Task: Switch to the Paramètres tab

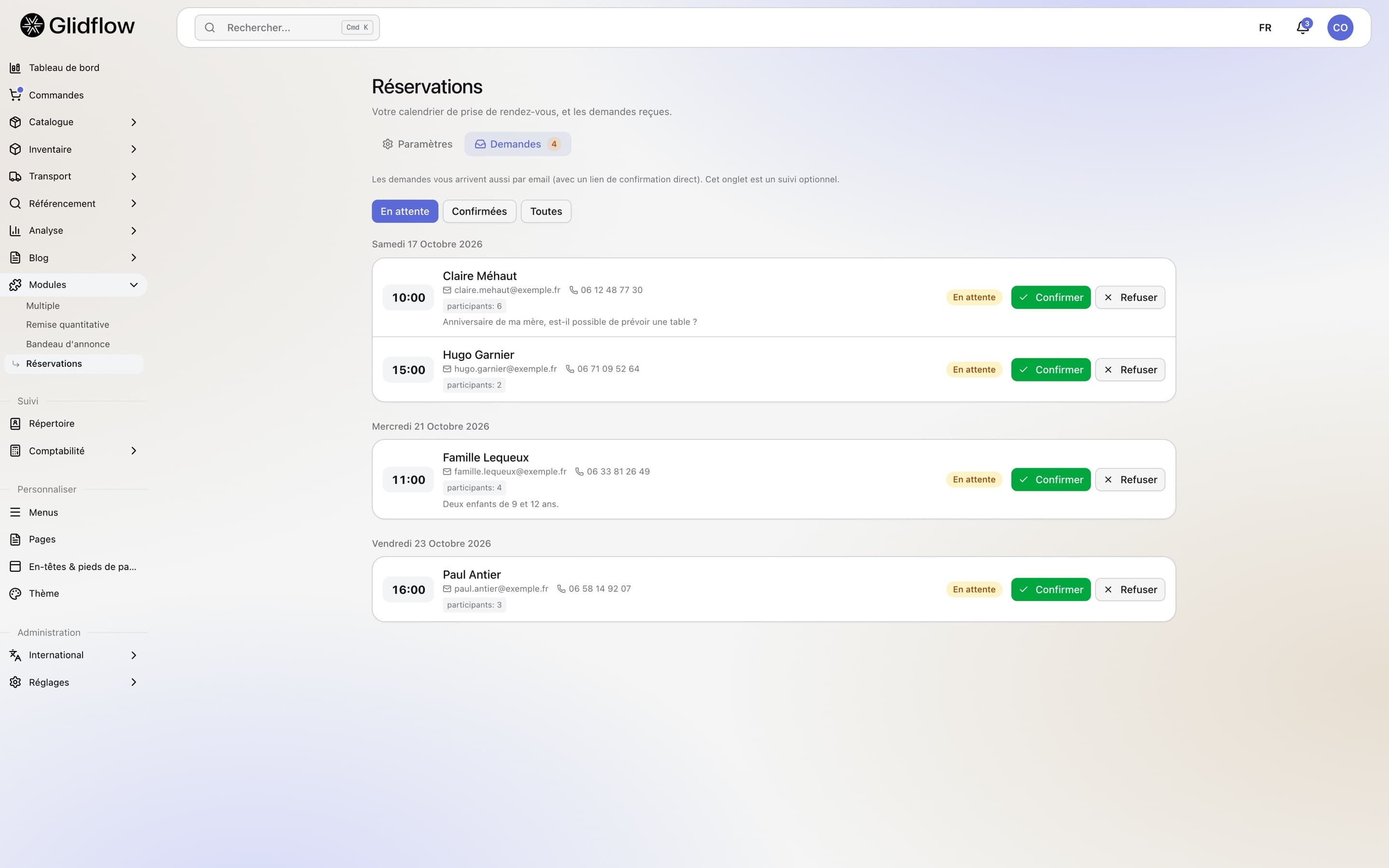Action: [417, 144]
